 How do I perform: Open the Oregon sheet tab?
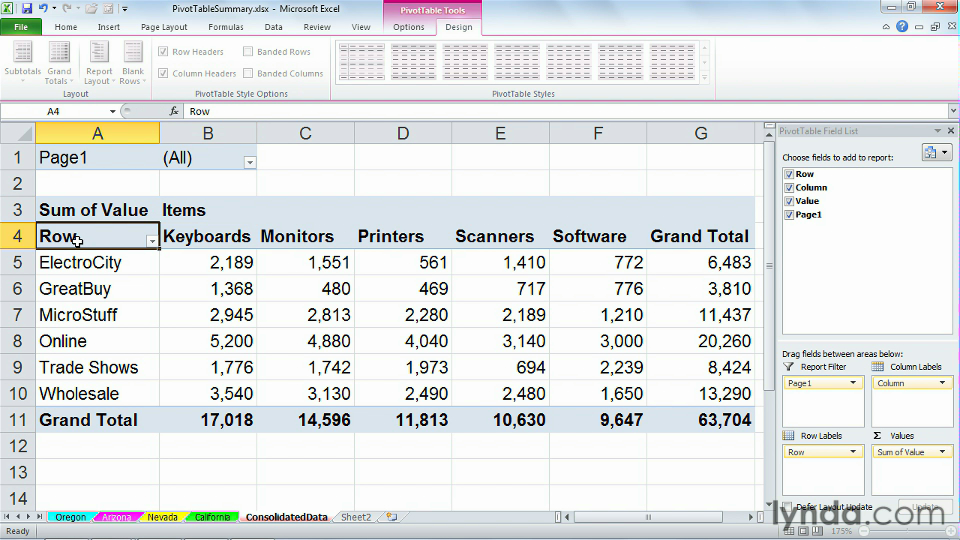pos(70,517)
